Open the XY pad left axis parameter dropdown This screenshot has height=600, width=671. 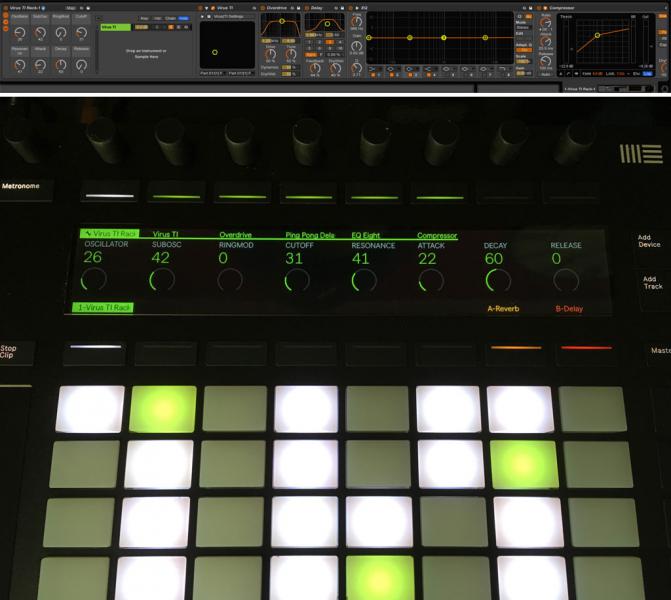[x=212, y=73]
